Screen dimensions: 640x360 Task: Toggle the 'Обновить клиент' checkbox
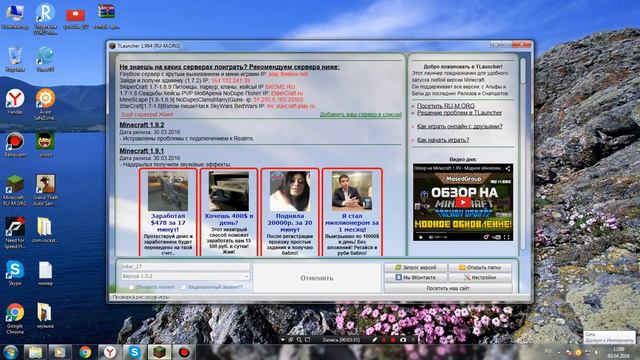click(x=131, y=287)
